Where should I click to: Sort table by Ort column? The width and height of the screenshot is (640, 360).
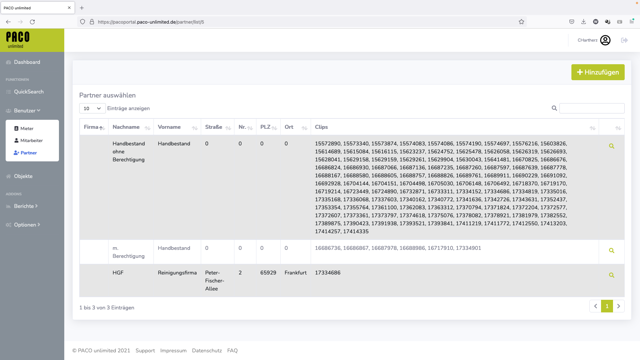tap(296, 127)
